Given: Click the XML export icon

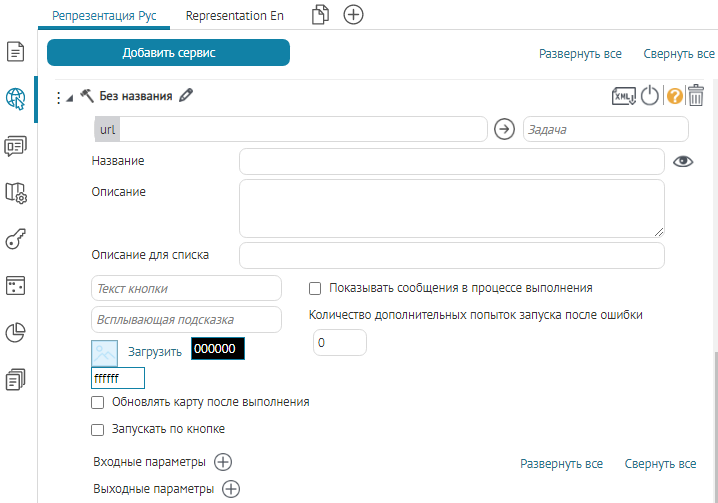Looking at the screenshot, I should 624,96.
